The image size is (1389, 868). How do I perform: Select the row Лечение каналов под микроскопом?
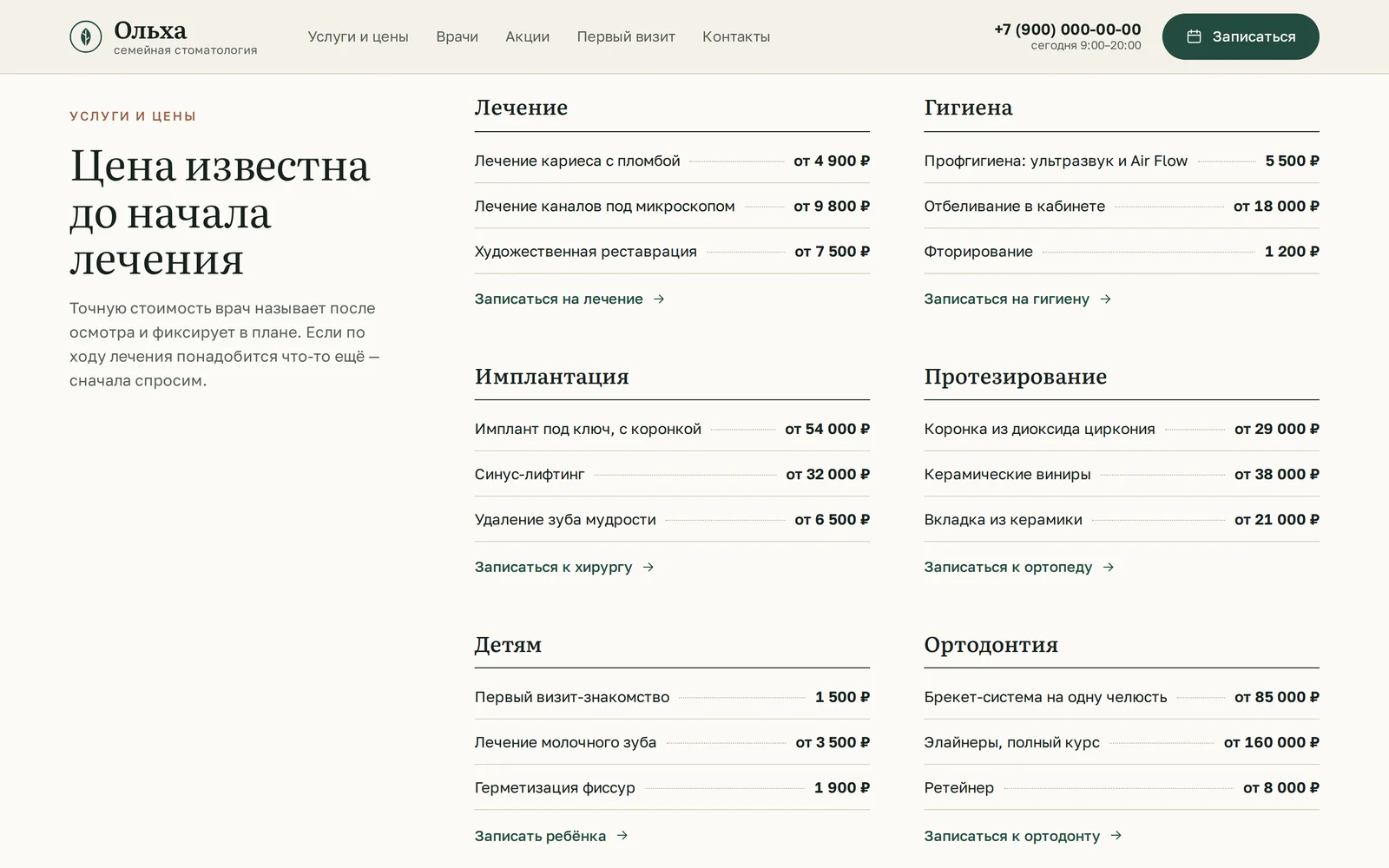[672, 206]
